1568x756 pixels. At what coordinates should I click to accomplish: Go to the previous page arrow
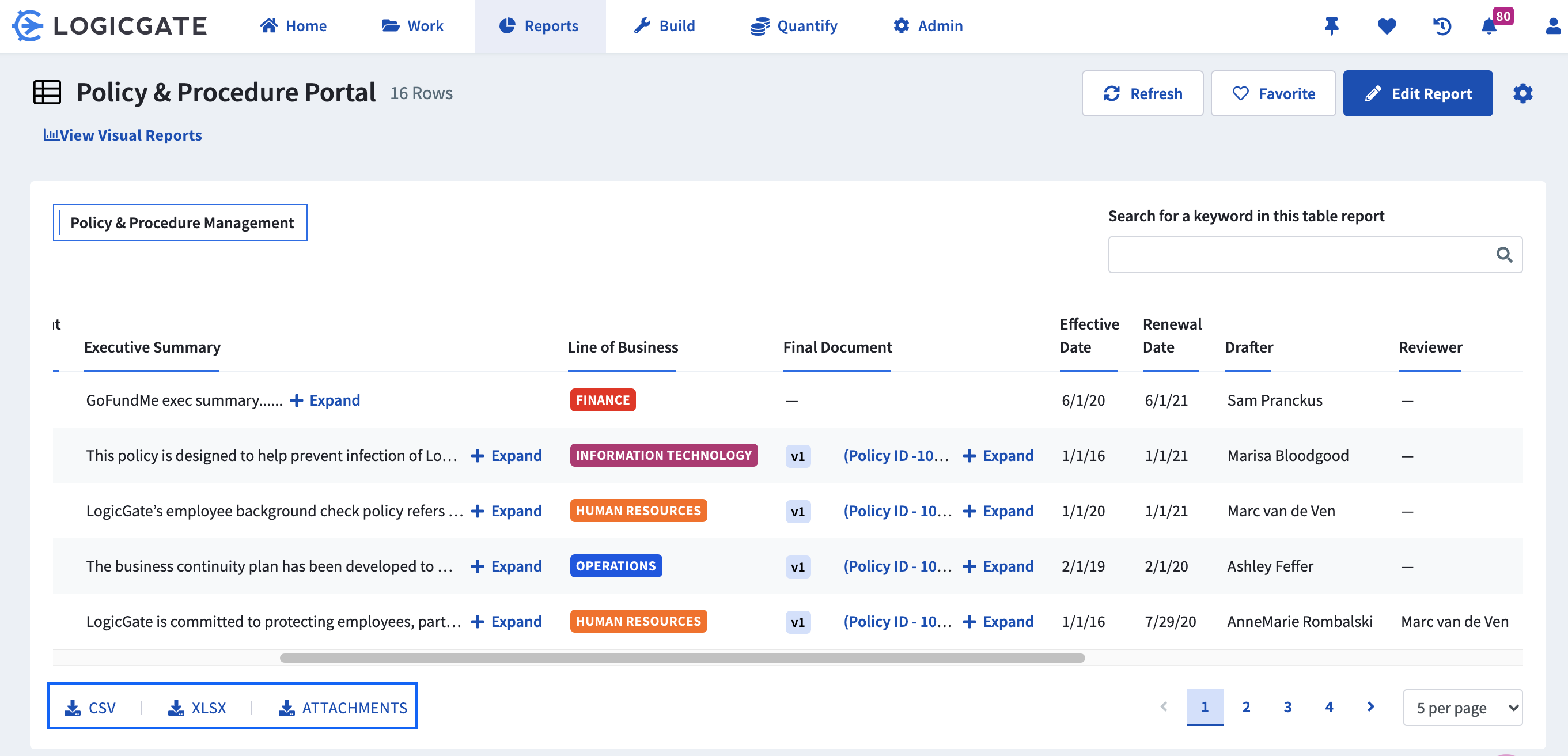(1163, 706)
